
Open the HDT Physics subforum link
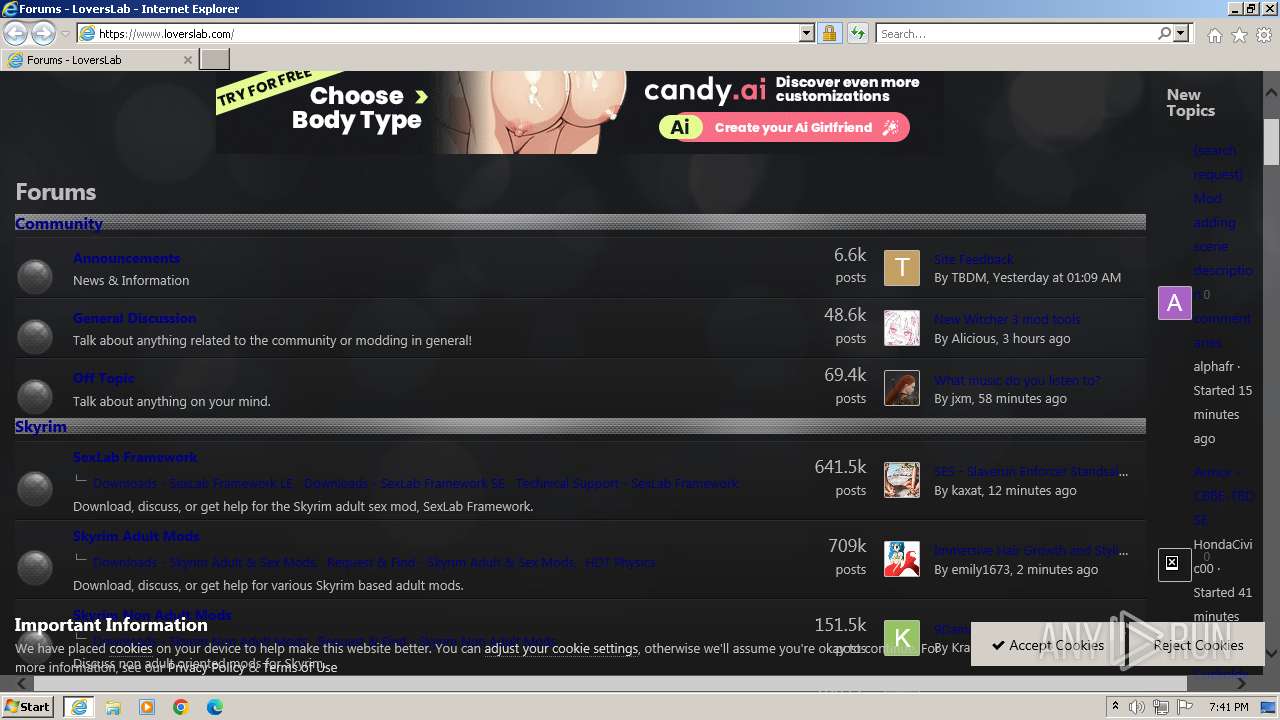coord(620,562)
